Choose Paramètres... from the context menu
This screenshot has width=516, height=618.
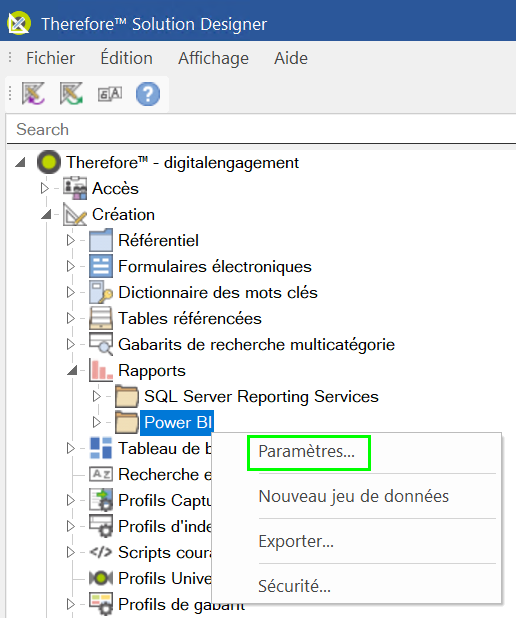[x=307, y=452]
